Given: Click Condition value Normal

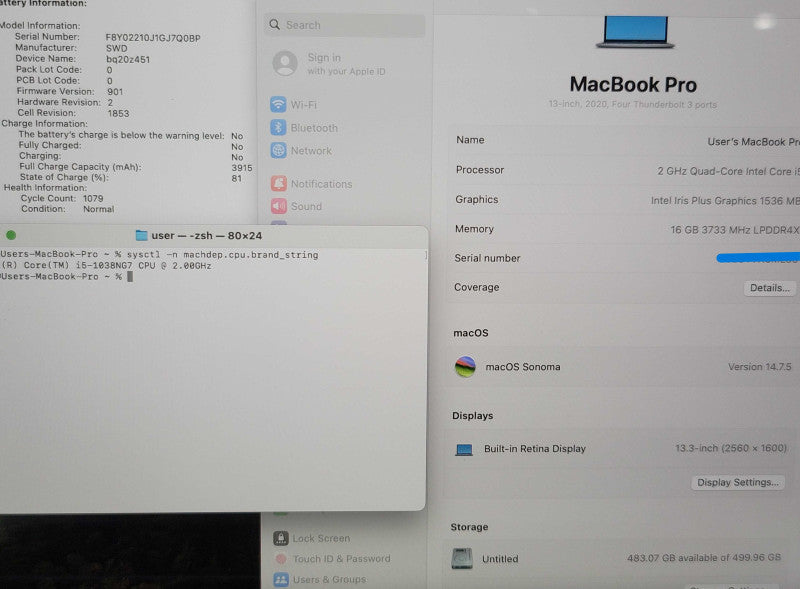Looking at the screenshot, I should 98,209.
